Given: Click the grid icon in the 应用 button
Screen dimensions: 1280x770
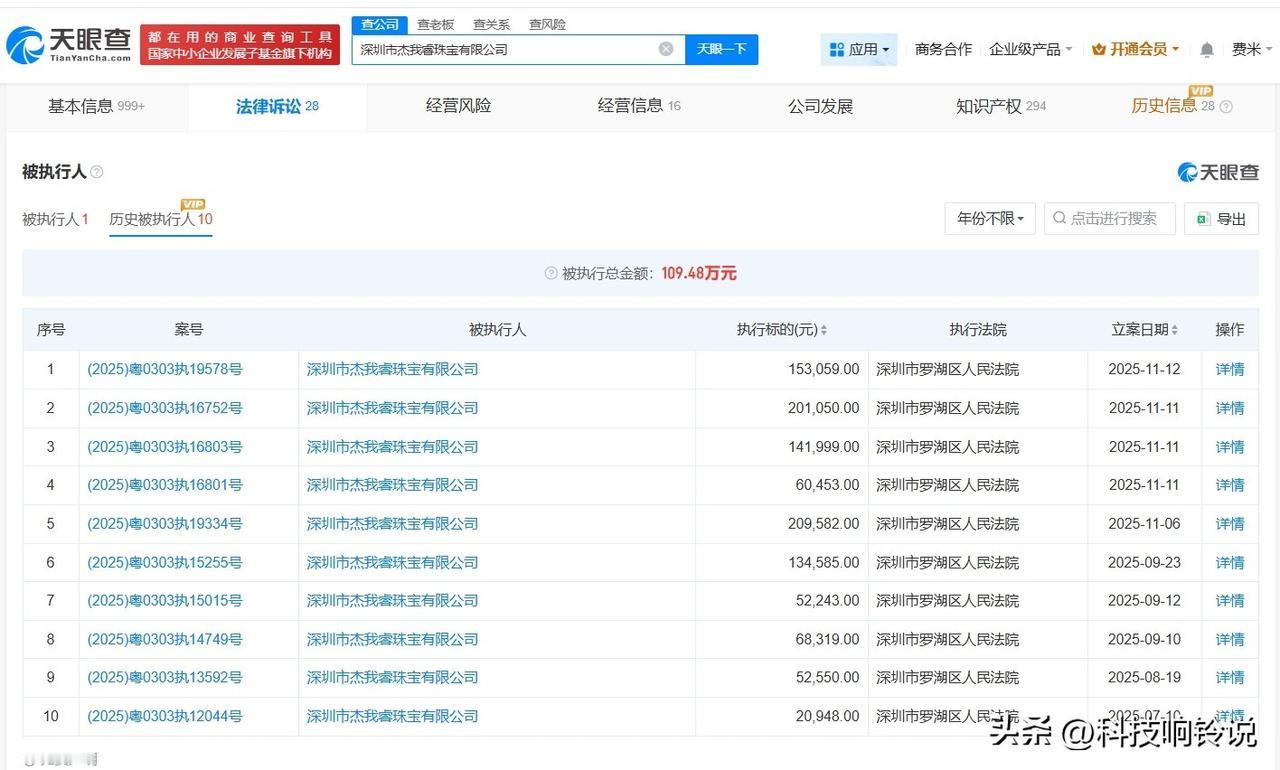Looking at the screenshot, I should tap(836, 49).
